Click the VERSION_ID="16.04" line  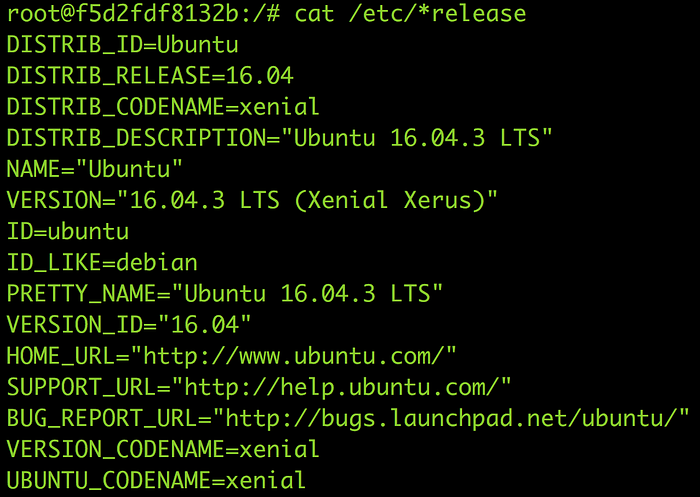coord(129,325)
